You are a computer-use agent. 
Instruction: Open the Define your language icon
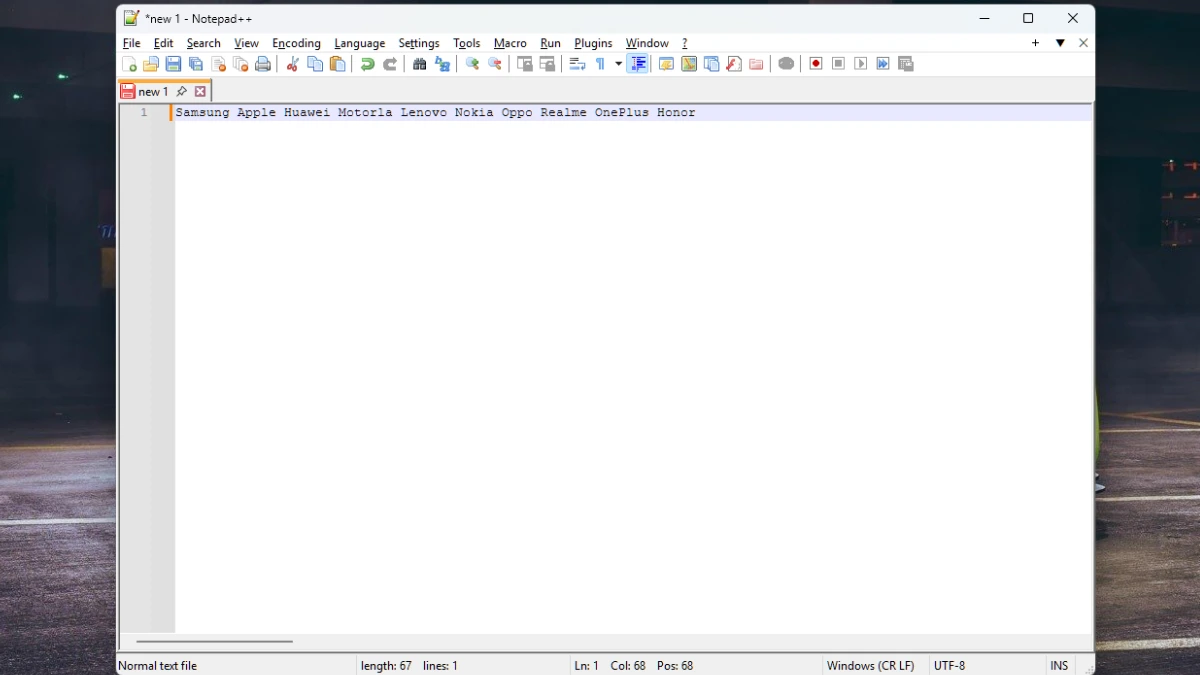666,64
